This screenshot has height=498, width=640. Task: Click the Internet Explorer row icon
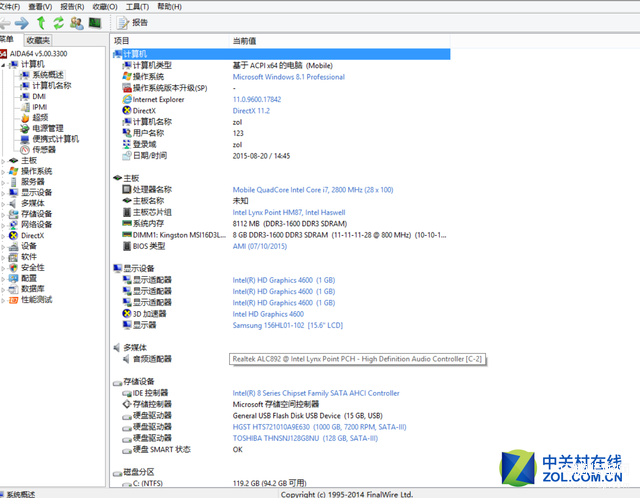(x=127, y=99)
